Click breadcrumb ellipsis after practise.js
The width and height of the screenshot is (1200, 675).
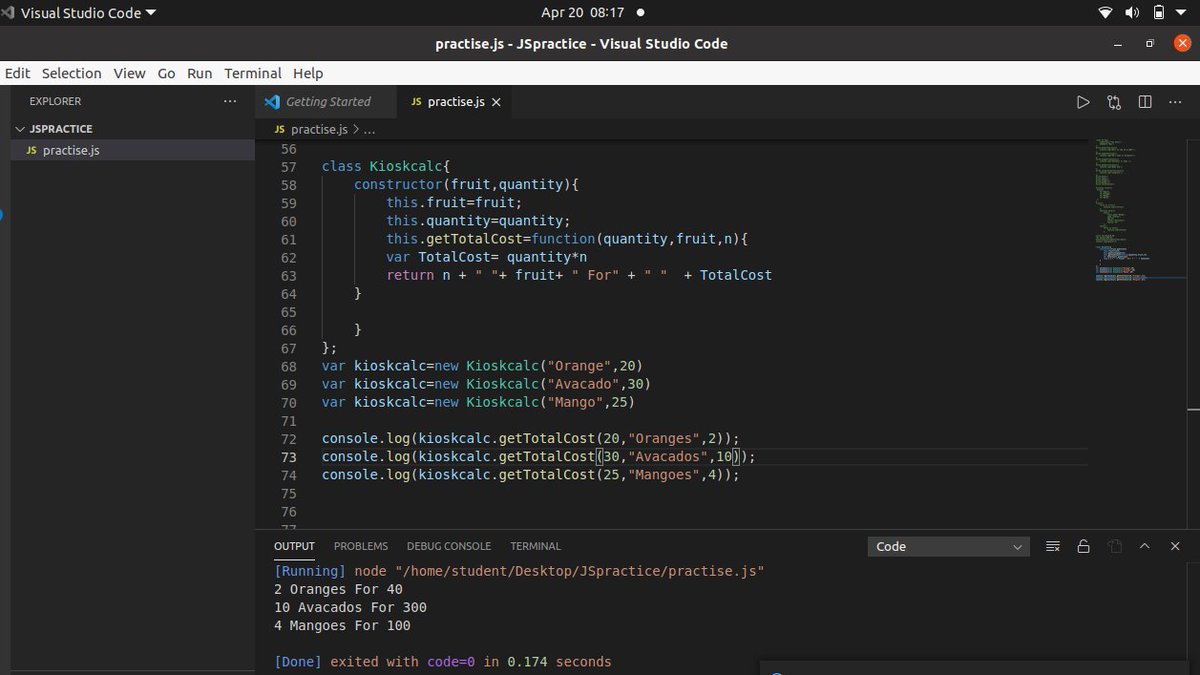[x=369, y=130]
